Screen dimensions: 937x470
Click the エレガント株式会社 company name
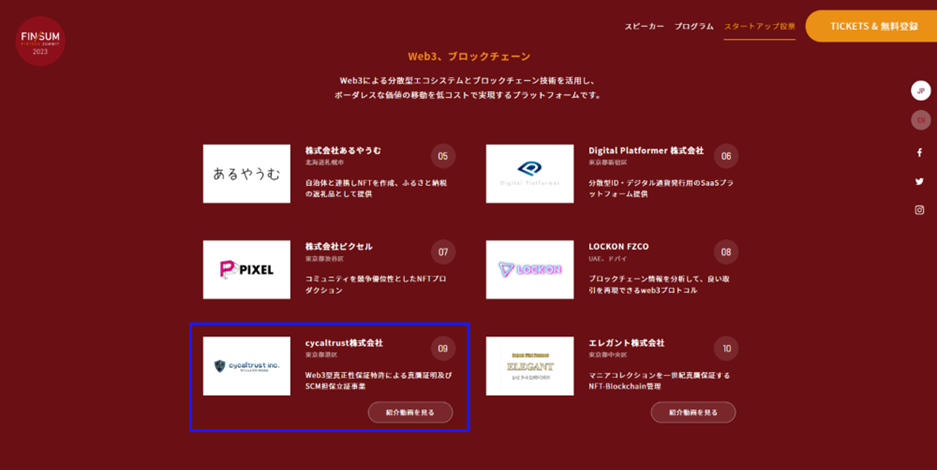(x=626, y=343)
